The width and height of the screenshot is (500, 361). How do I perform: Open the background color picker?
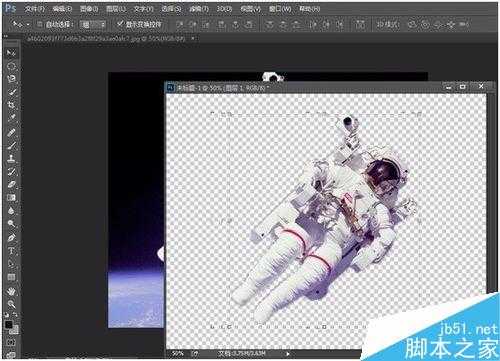coord(15,330)
